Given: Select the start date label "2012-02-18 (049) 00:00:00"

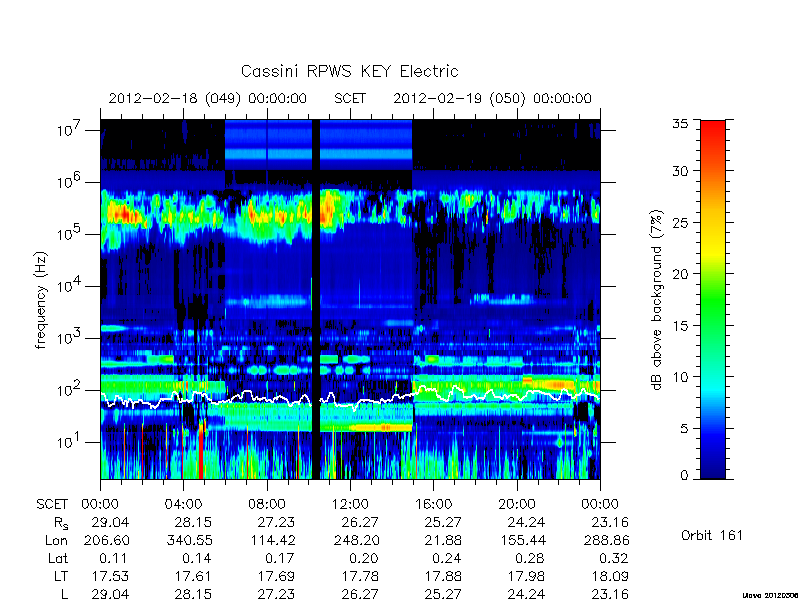Looking at the screenshot, I should [208, 98].
